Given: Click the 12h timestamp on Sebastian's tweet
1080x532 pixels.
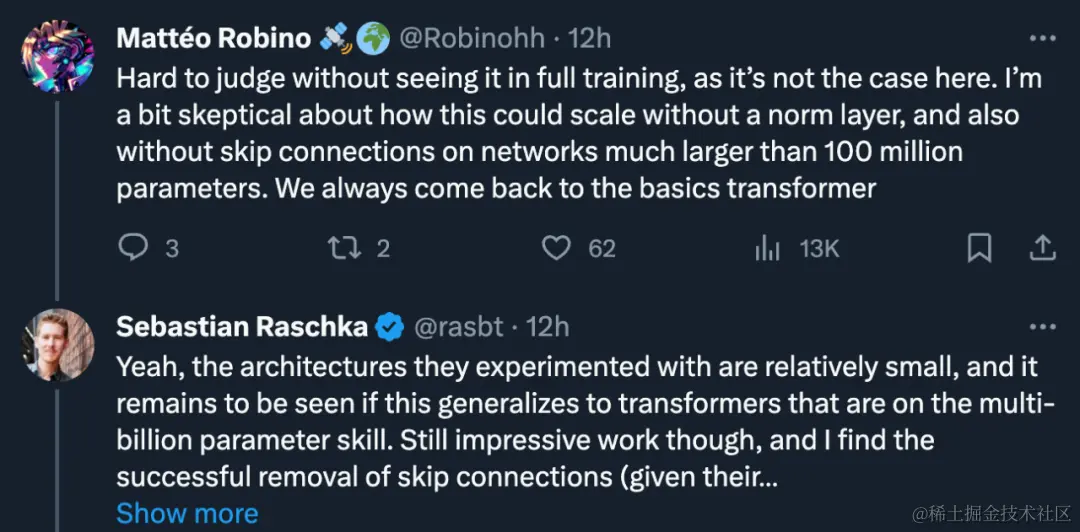Looking at the screenshot, I should (547, 326).
